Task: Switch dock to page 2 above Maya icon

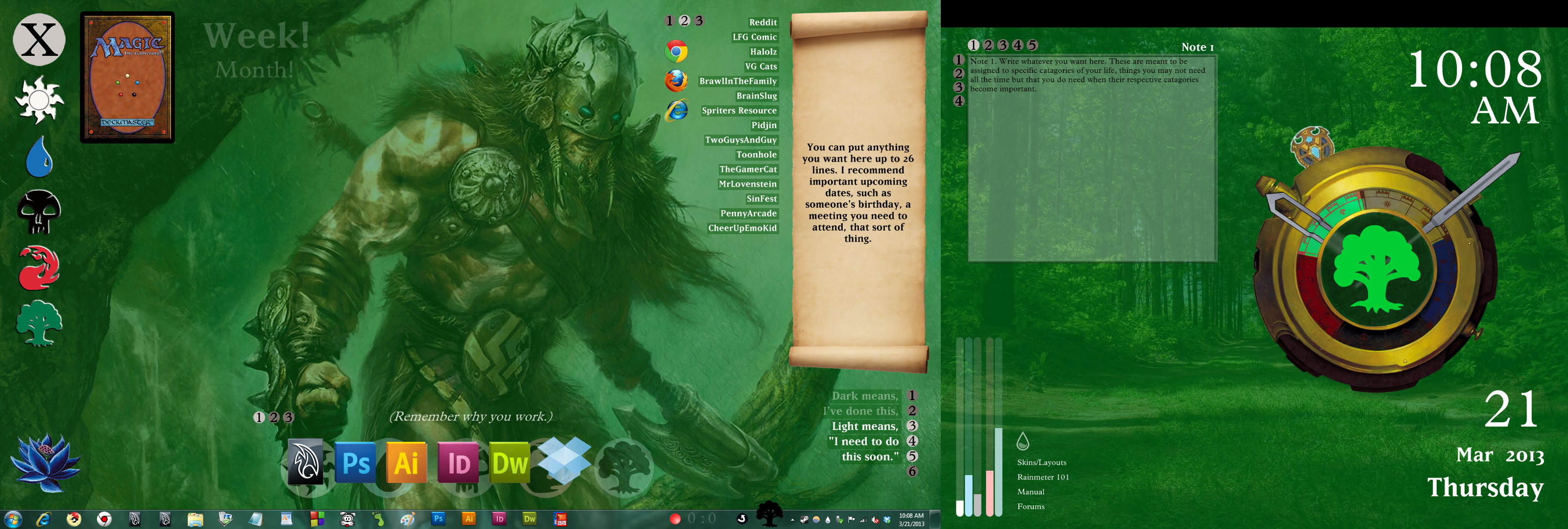Action: [273, 418]
